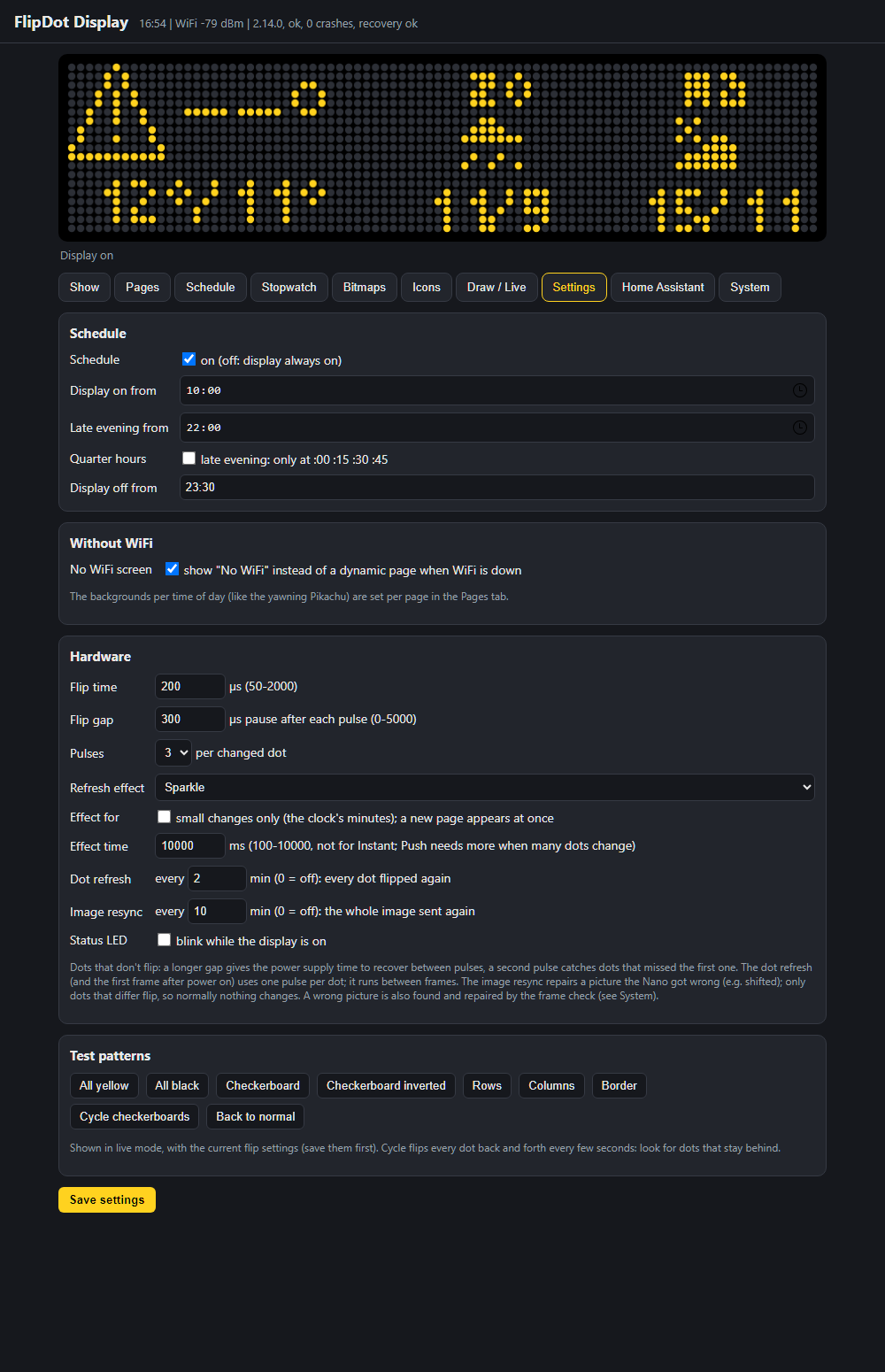Switch to the System tab
The height and width of the screenshot is (1372, 885).
point(750,287)
